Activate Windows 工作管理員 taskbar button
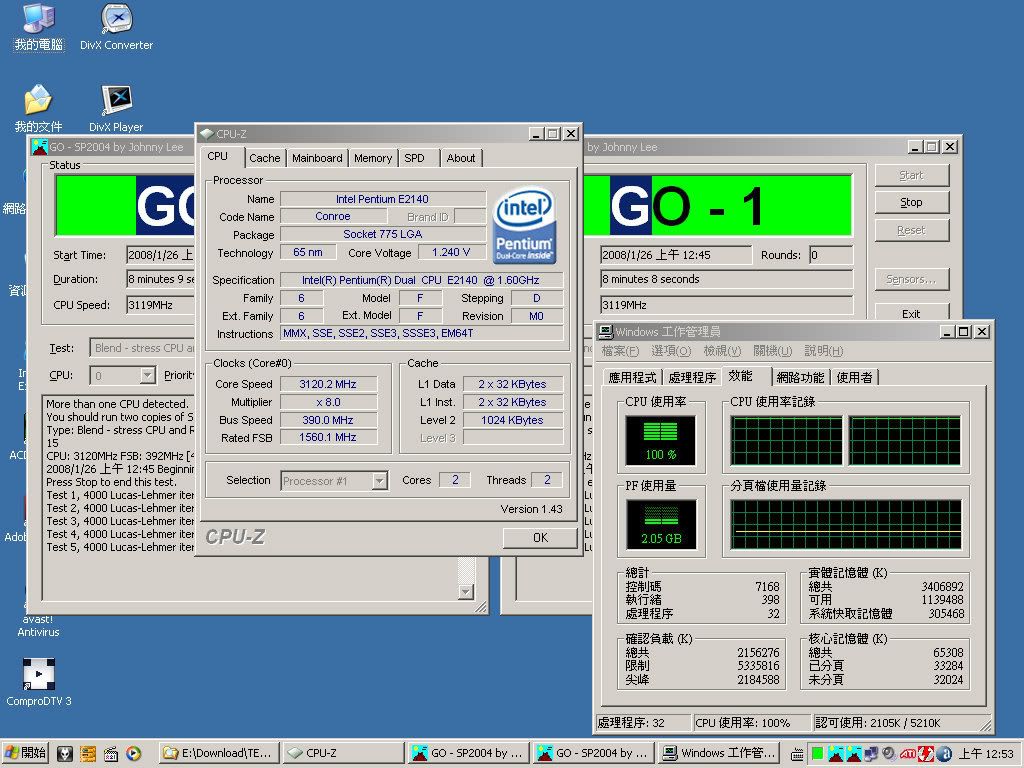The image size is (1024, 768). [x=719, y=753]
